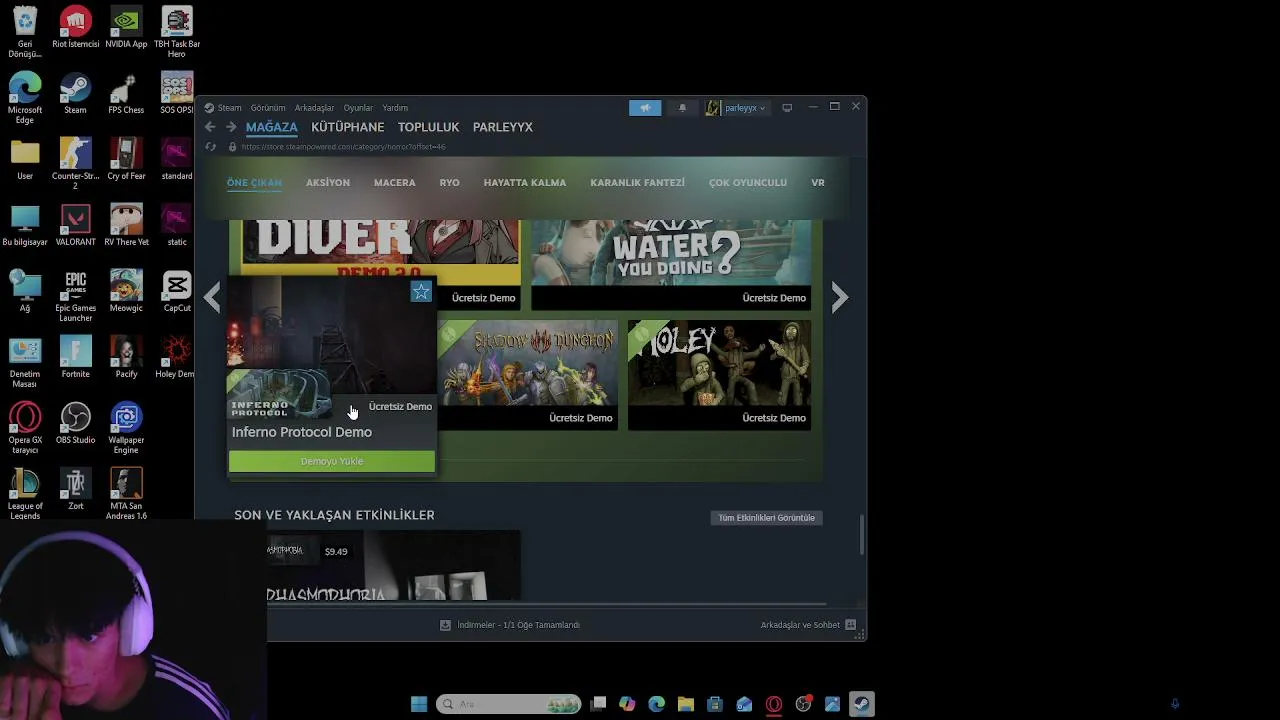This screenshot has height=720, width=1280.
Task: Click the Steam taskbar icon
Action: [x=861, y=704]
